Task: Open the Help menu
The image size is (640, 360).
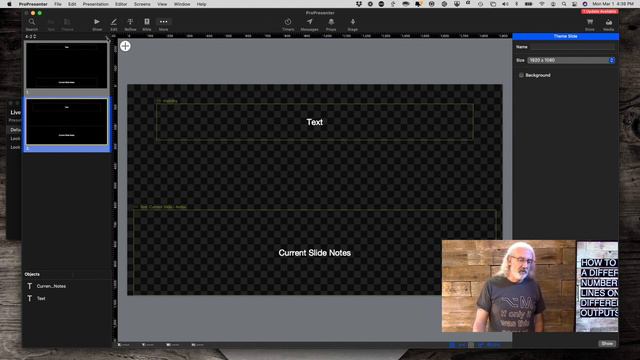Action: pyautogui.click(x=201, y=4)
